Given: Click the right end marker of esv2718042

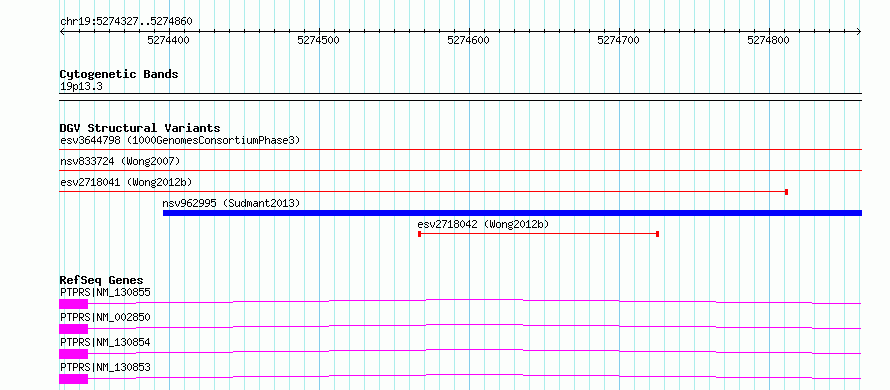Looking at the screenshot, I should click(657, 234).
